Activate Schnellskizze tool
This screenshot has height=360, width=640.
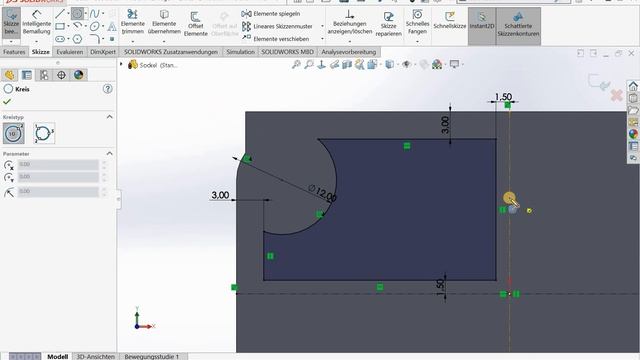449,20
